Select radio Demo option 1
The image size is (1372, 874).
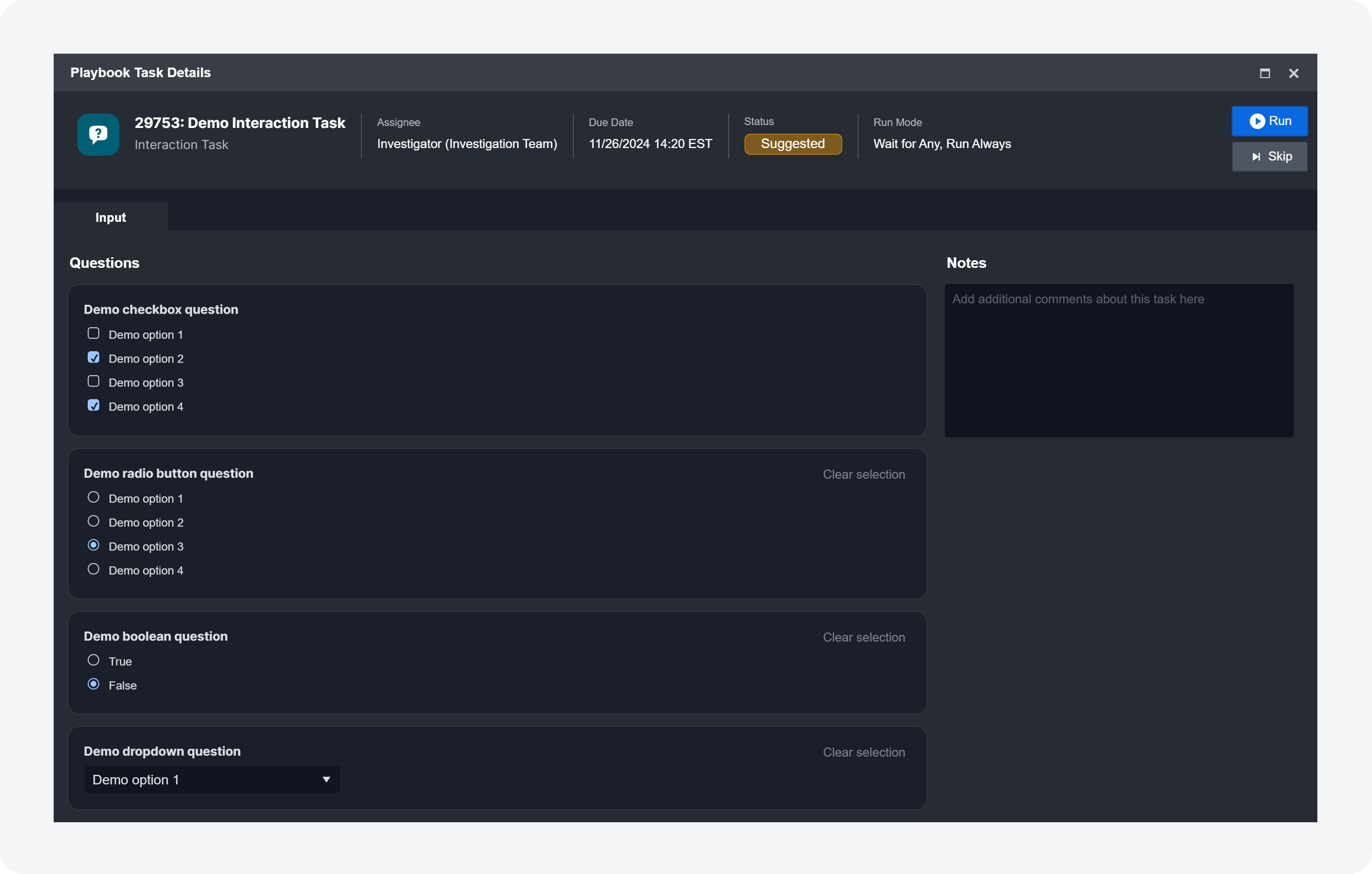(93, 498)
